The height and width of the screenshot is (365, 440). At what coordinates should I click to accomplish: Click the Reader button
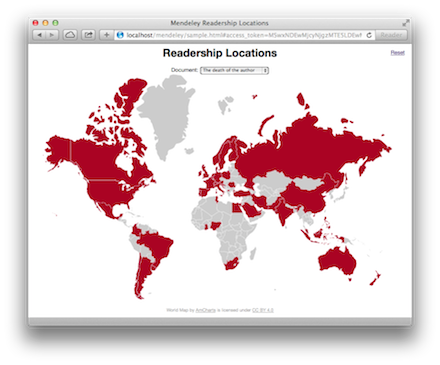pyautogui.click(x=391, y=35)
